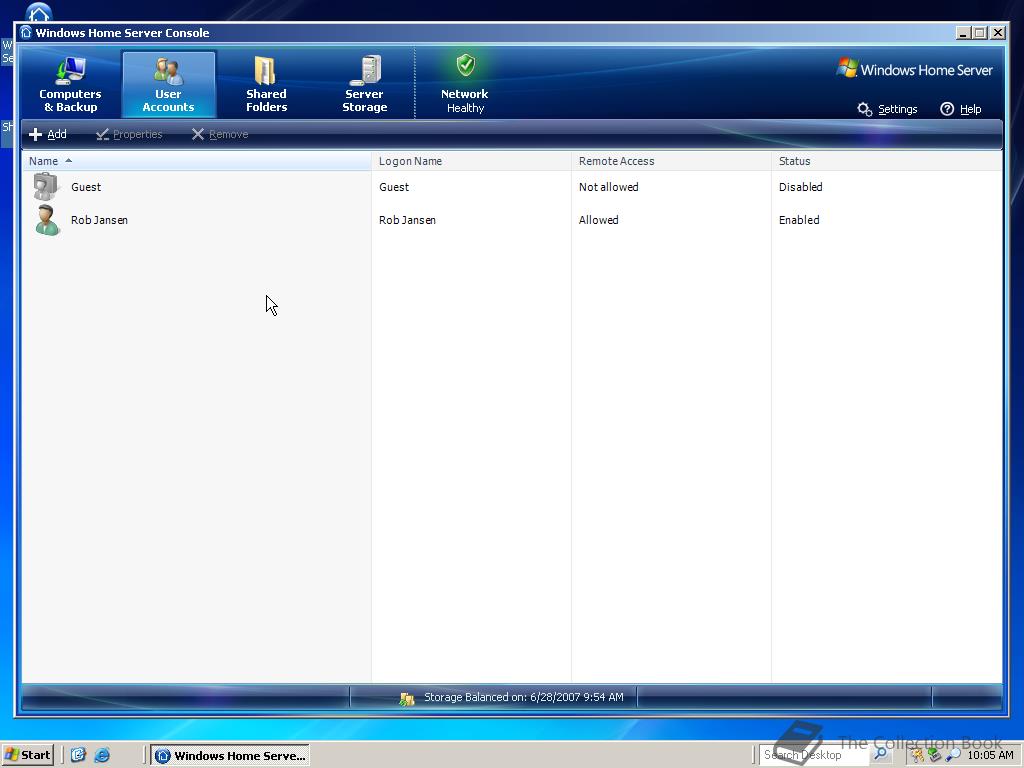Click the 'Storage Balanced on' status text

coord(524,697)
